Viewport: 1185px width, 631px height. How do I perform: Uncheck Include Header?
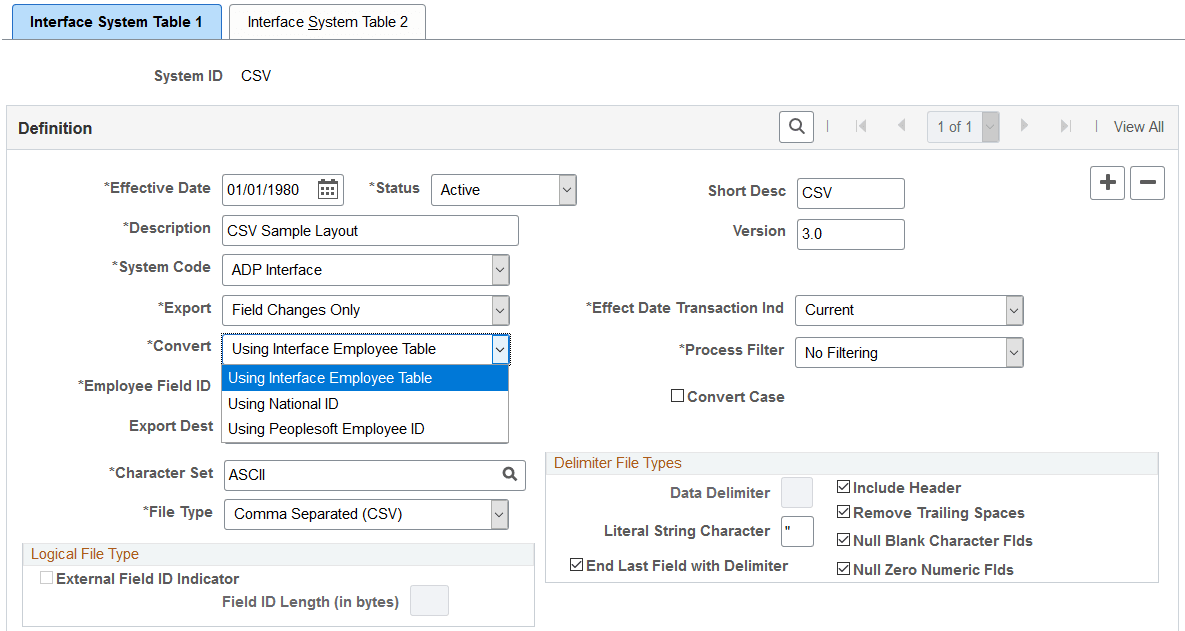coord(843,487)
